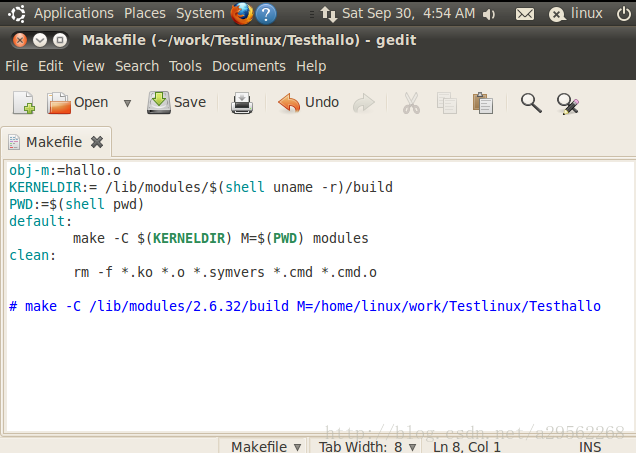
Task: Click the INS insert mode indicator
Action: coord(590,447)
